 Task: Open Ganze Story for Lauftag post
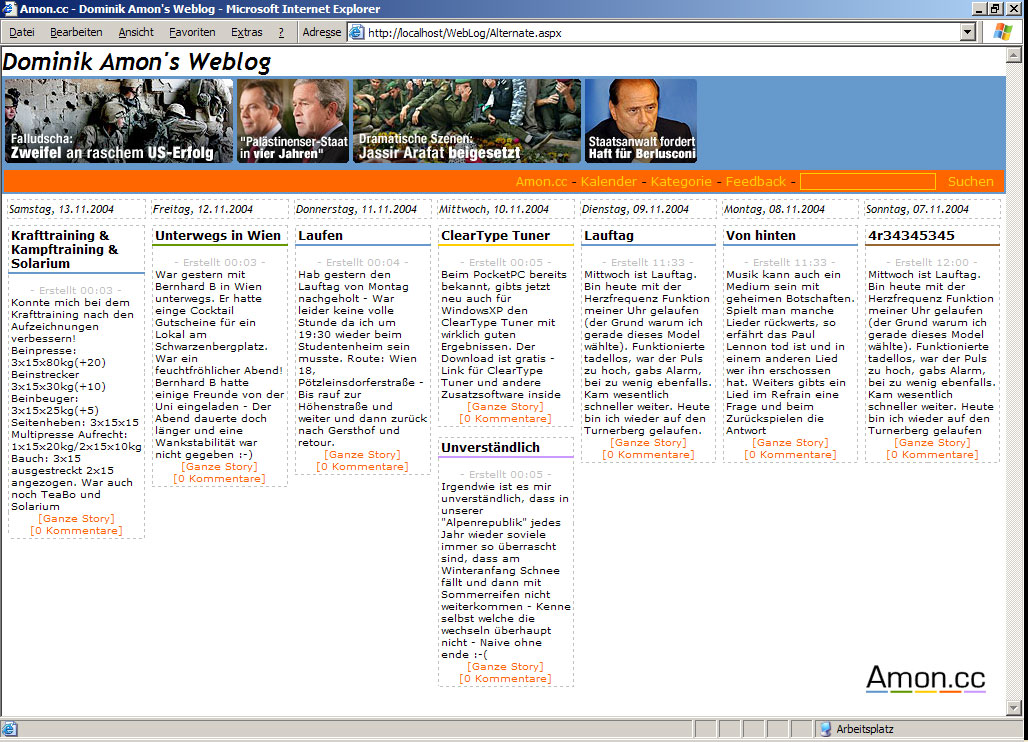click(x=648, y=442)
